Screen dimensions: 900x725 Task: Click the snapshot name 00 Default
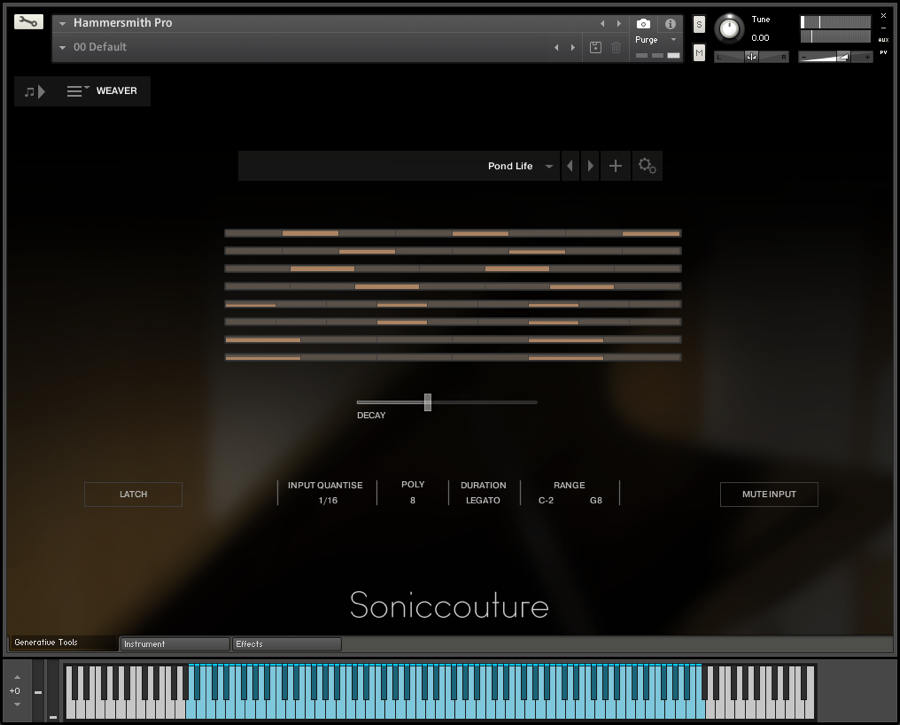(x=100, y=47)
